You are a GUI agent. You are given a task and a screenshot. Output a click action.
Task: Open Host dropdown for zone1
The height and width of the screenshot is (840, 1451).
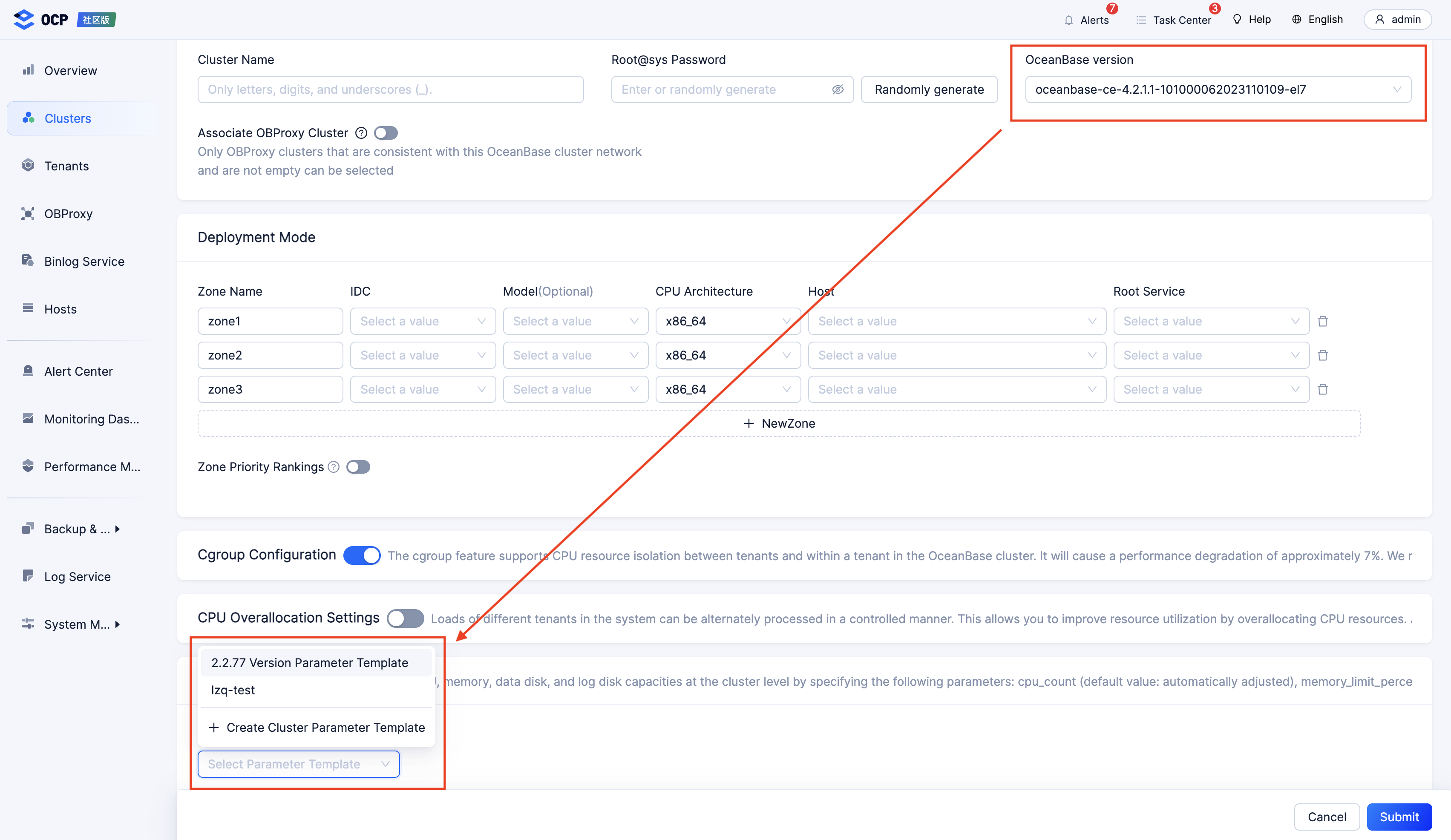click(957, 321)
